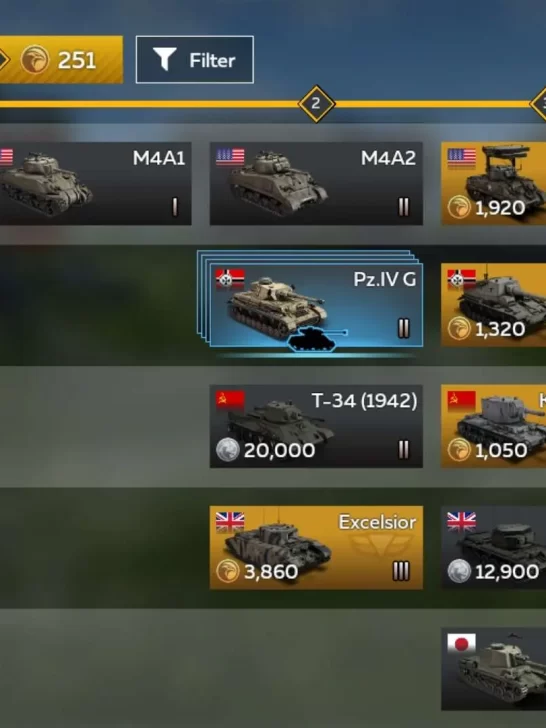Click the silver coin icon beside 20,000

click(x=228, y=450)
